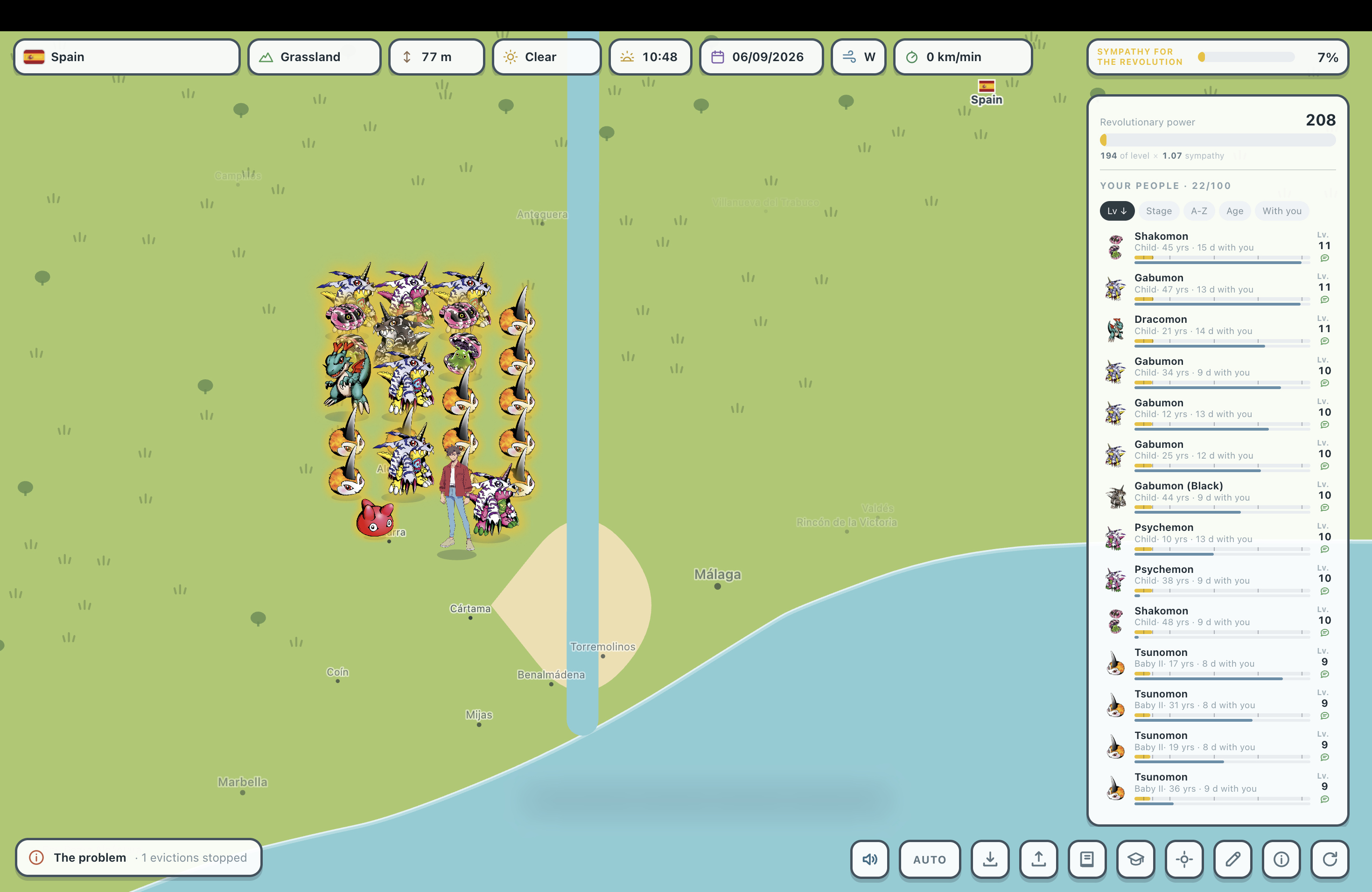Screen dimensions: 1372x892
Task: Toggle the sound speaker button
Action: (869, 859)
